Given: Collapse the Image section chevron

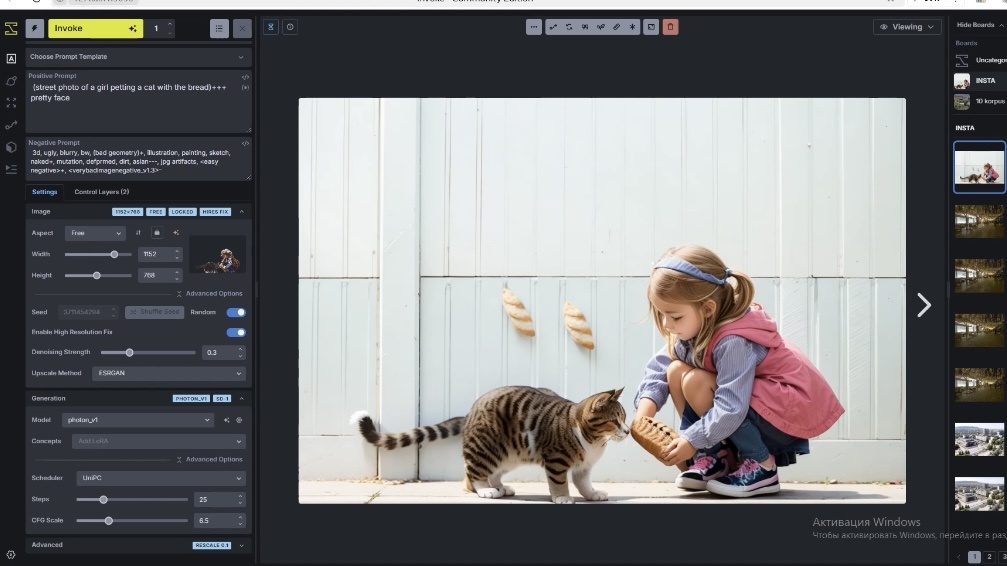Looking at the screenshot, I should (x=241, y=211).
